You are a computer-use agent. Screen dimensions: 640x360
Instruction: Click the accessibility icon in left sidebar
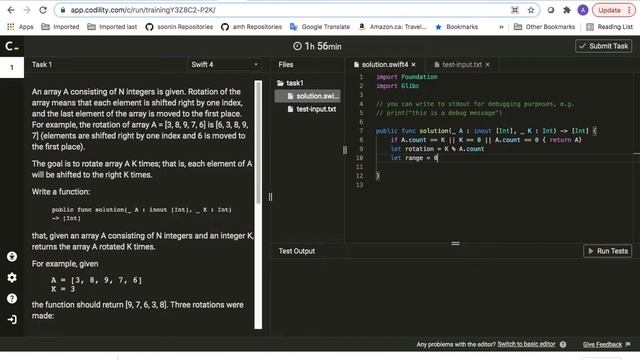(12, 256)
